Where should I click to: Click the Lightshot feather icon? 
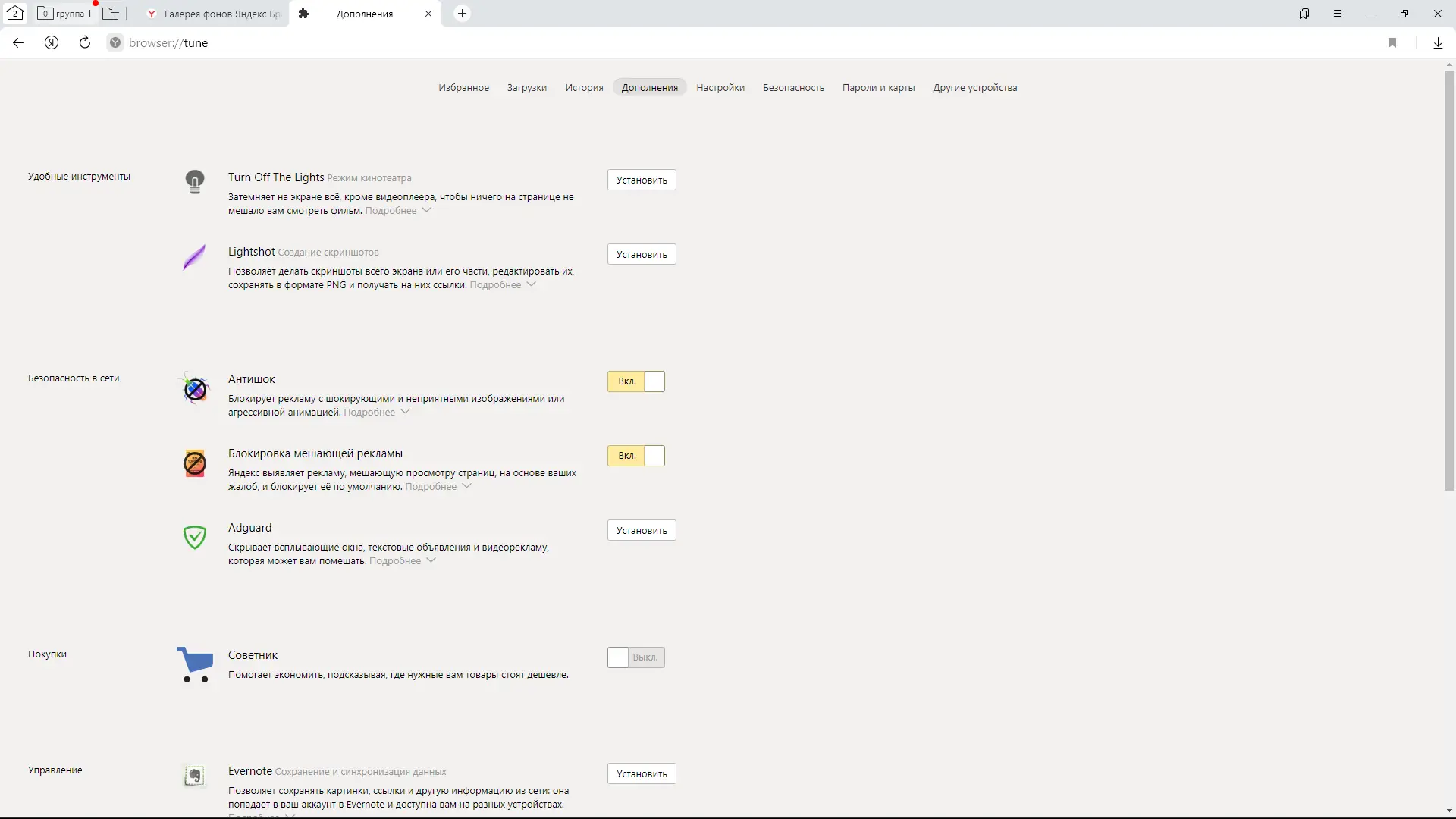coord(194,258)
